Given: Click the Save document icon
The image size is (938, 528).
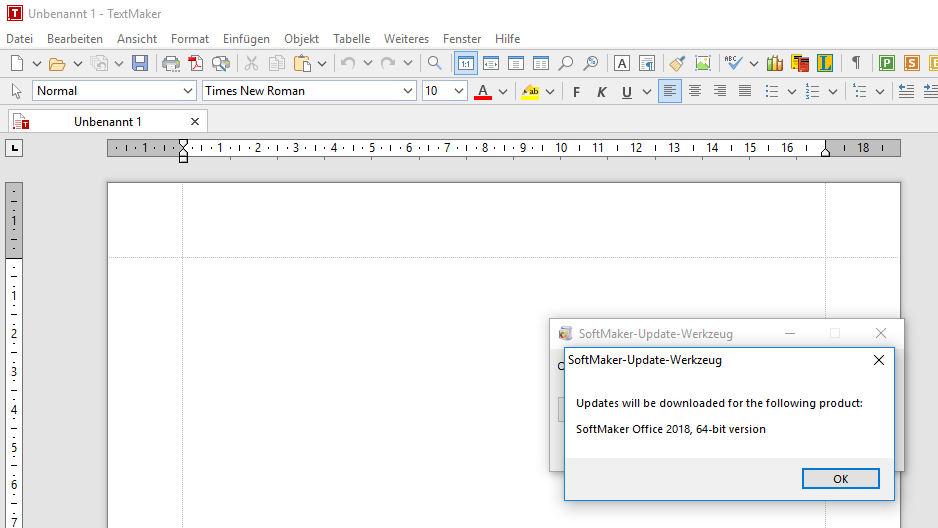Looking at the screenshot, I should [x=140, y=63].
